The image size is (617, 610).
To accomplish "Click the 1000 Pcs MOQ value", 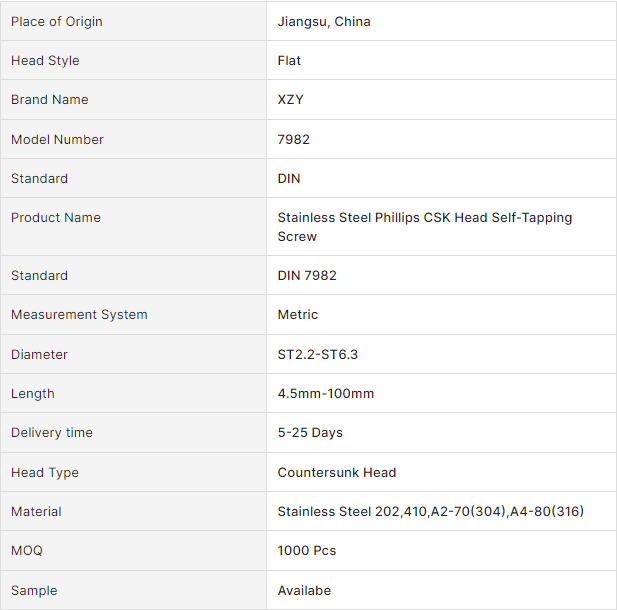I will pyautogui.click(x=307, y=550).
